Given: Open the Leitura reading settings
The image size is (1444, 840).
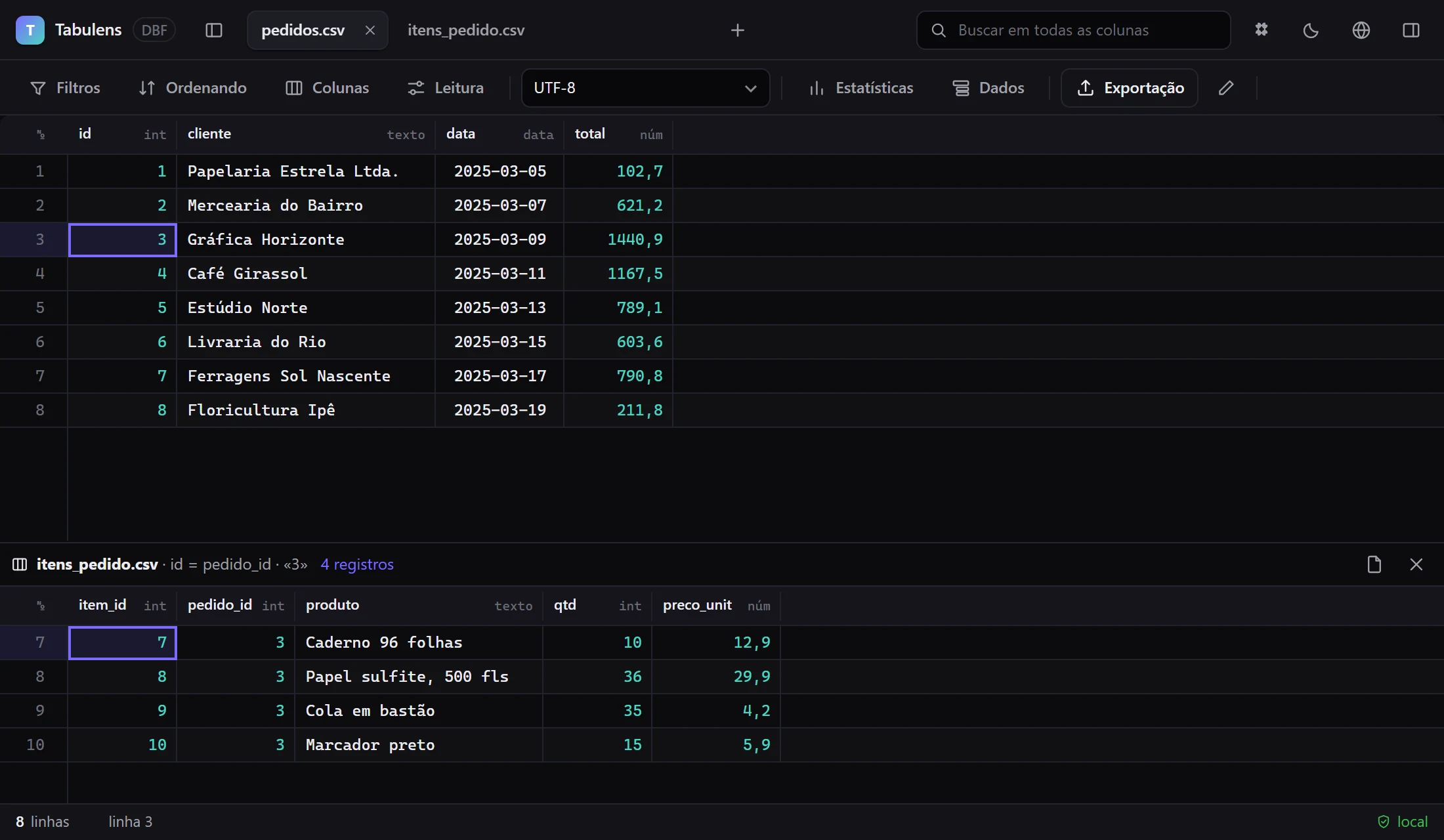Looking at the screenshot, I should 446,88.
